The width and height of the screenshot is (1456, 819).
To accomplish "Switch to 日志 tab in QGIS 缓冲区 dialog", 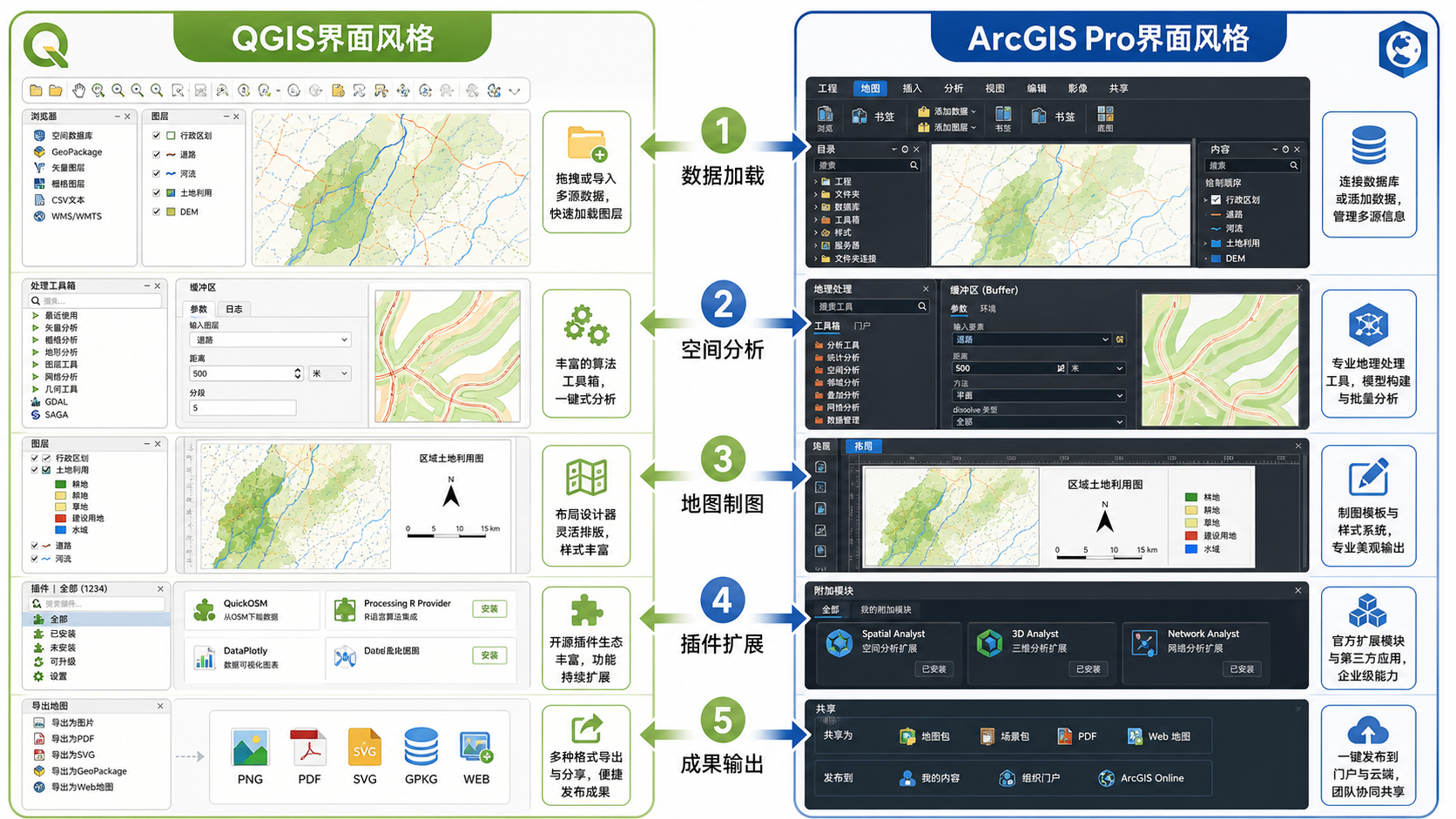I will (234, 309).
